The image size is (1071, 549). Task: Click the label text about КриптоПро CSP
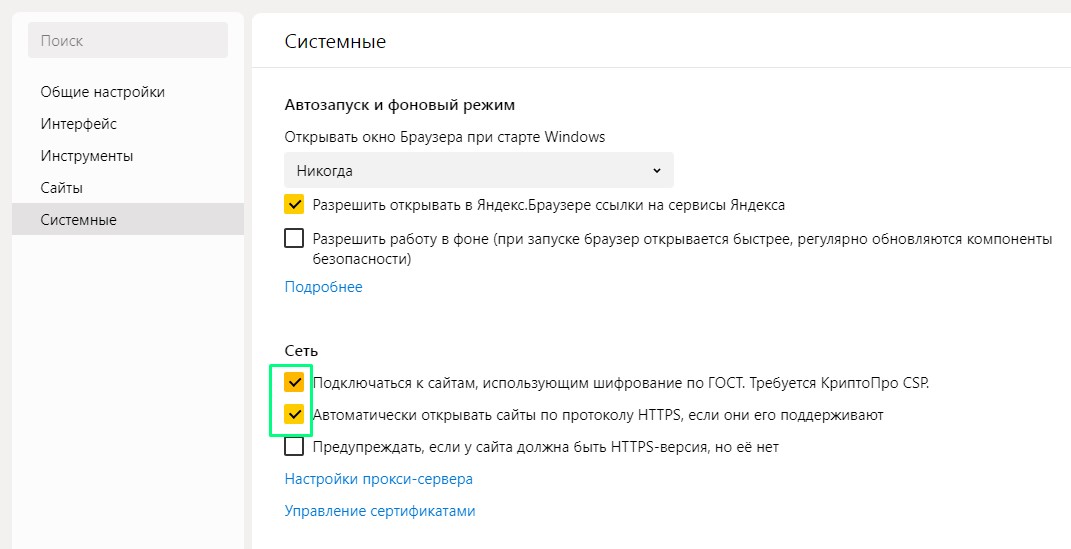[621, 383]
